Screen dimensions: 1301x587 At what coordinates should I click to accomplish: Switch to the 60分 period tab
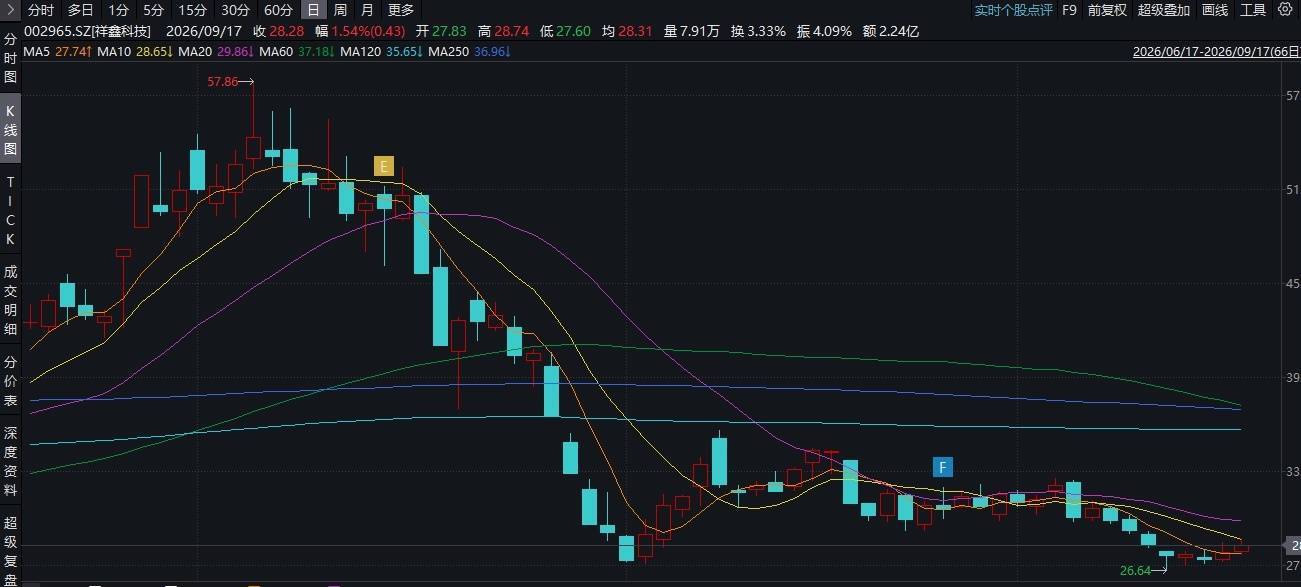tap(279, 10)
